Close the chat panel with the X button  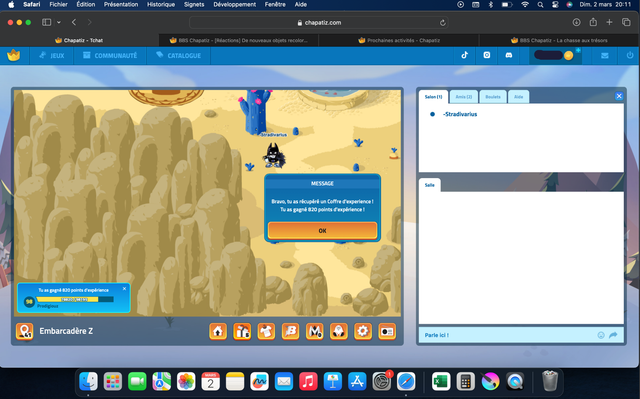pos(619,96)
